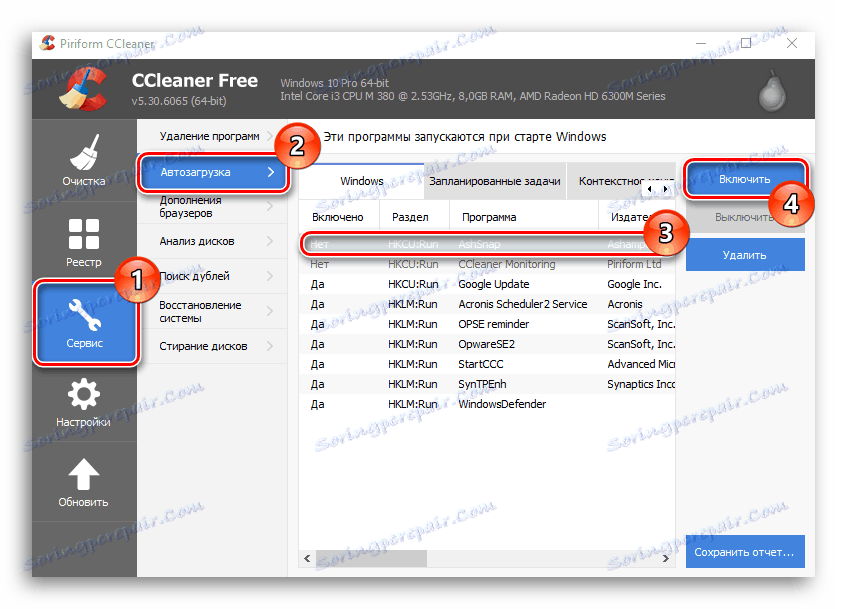The height and width of the screenshot is (609, 847).
Task: Switch to the Запланированные задачи tab
Action: click(x=495, y=181)
